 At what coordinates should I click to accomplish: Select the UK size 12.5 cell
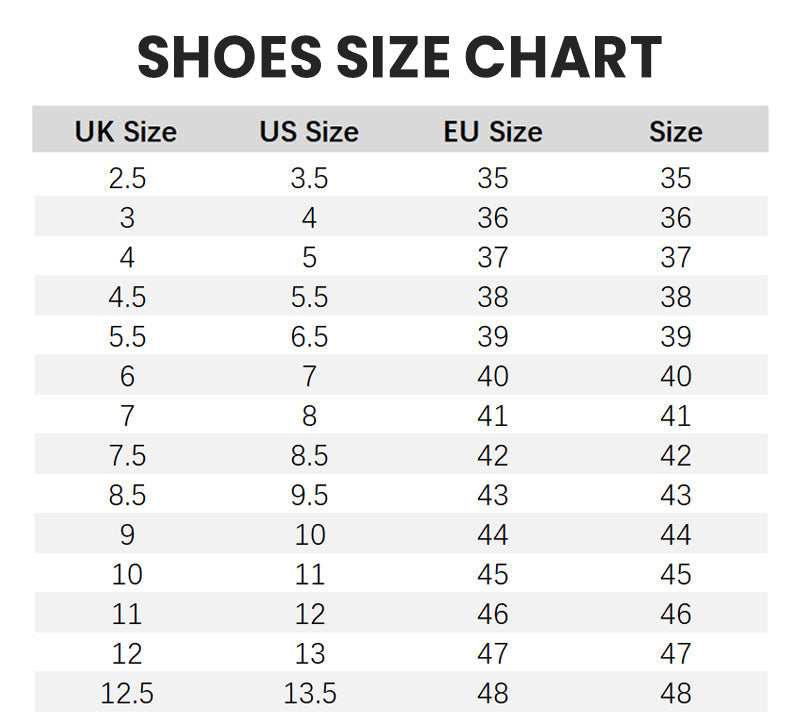click(x=127, y=693)
